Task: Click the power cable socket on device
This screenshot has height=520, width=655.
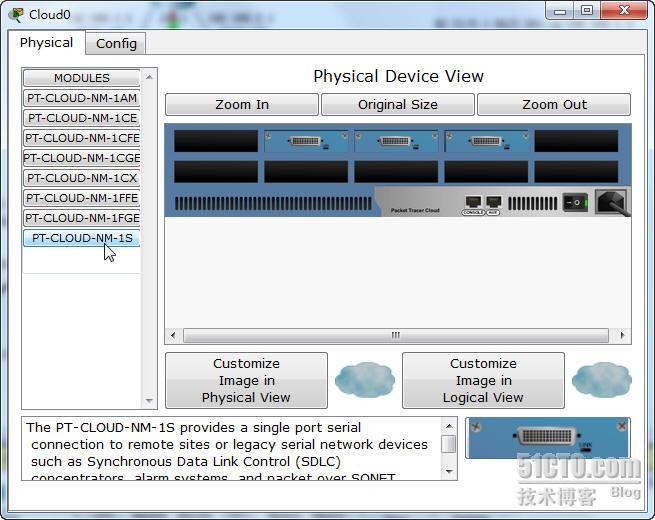Action: tap(611, 202)
